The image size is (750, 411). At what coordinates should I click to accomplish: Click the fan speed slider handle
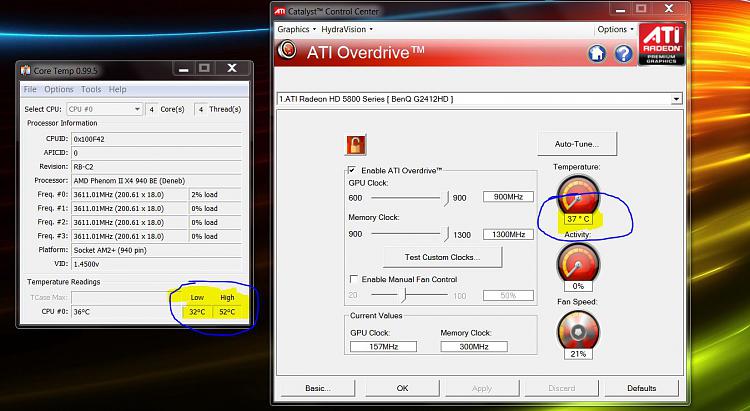tap(404, 295)
